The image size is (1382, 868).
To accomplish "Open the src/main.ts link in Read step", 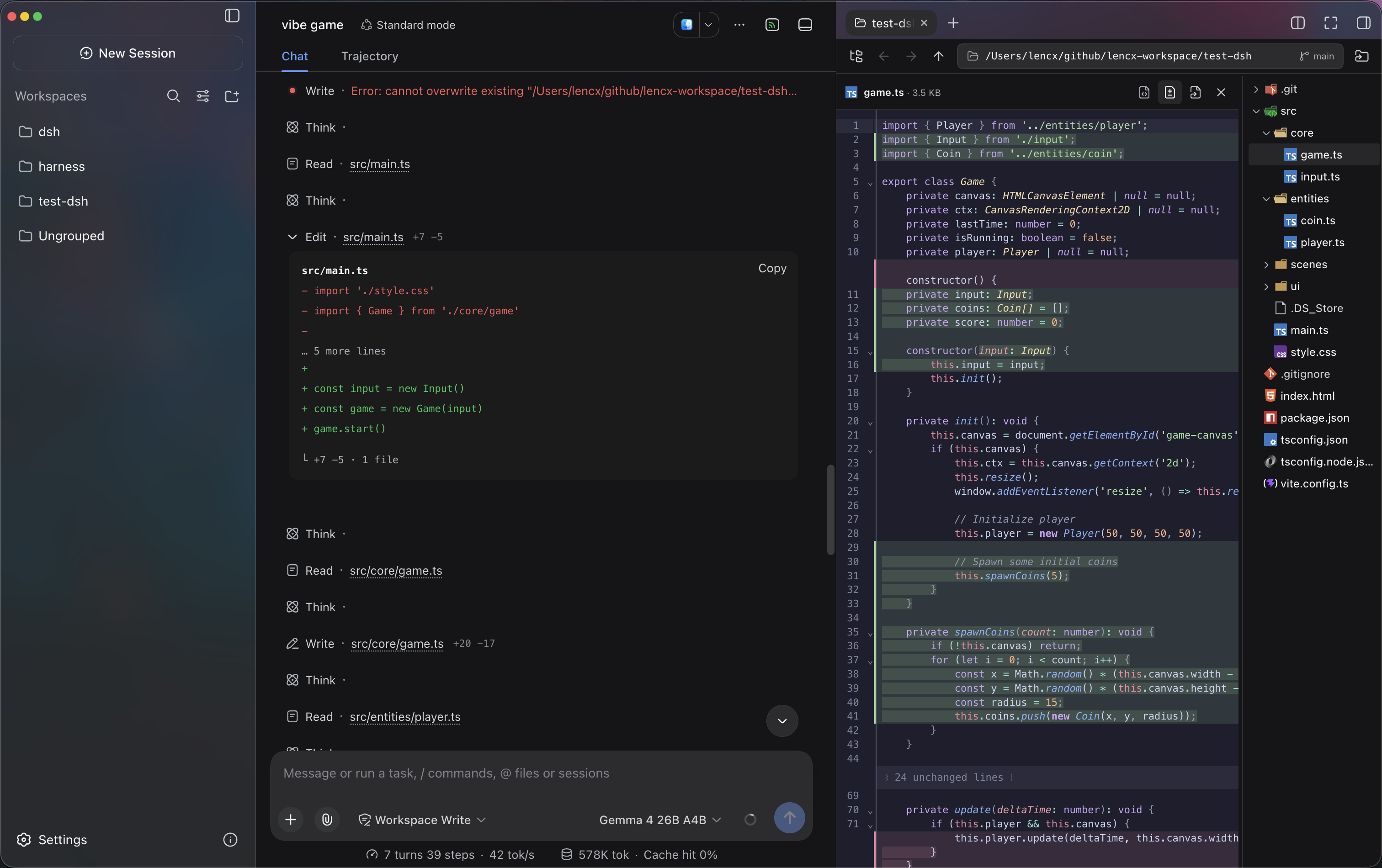I will pyautogui.click(x=380, y=164).
